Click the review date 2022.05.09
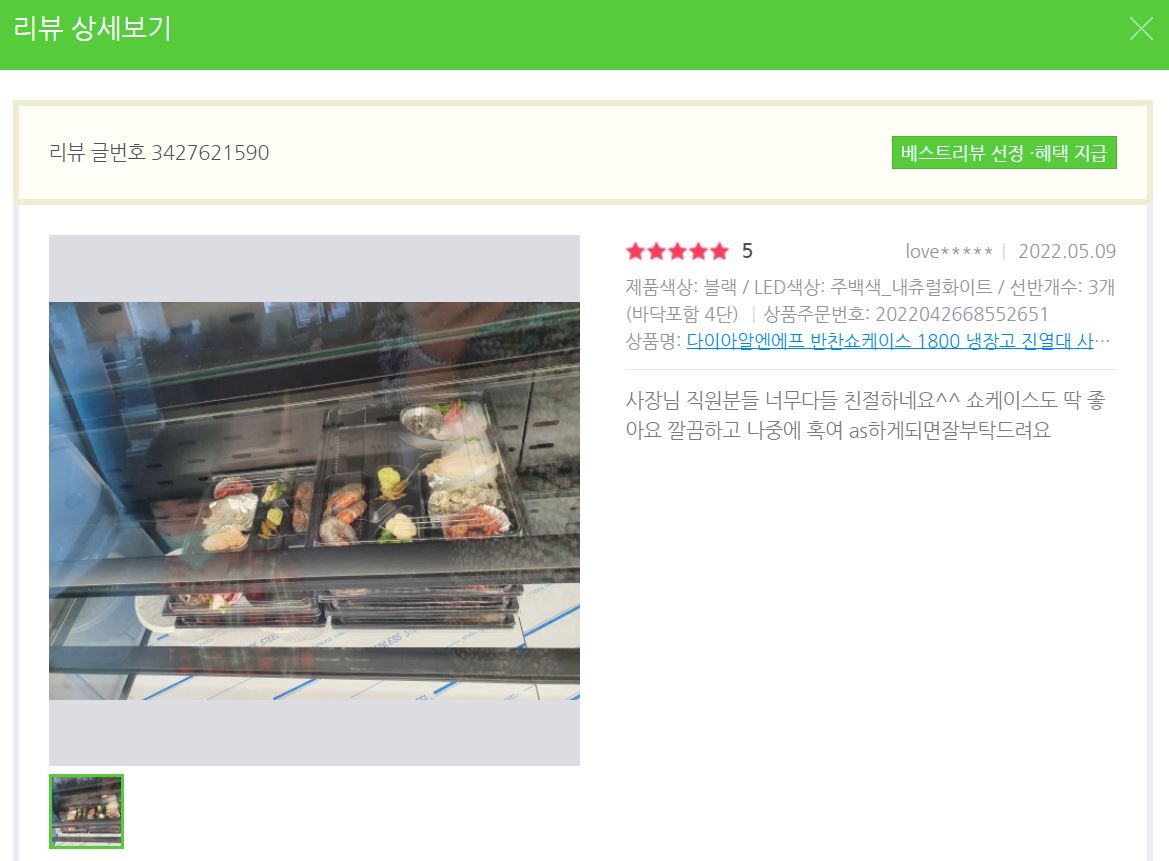This screenshot has height=861, width=1169. click(1067, 251)
